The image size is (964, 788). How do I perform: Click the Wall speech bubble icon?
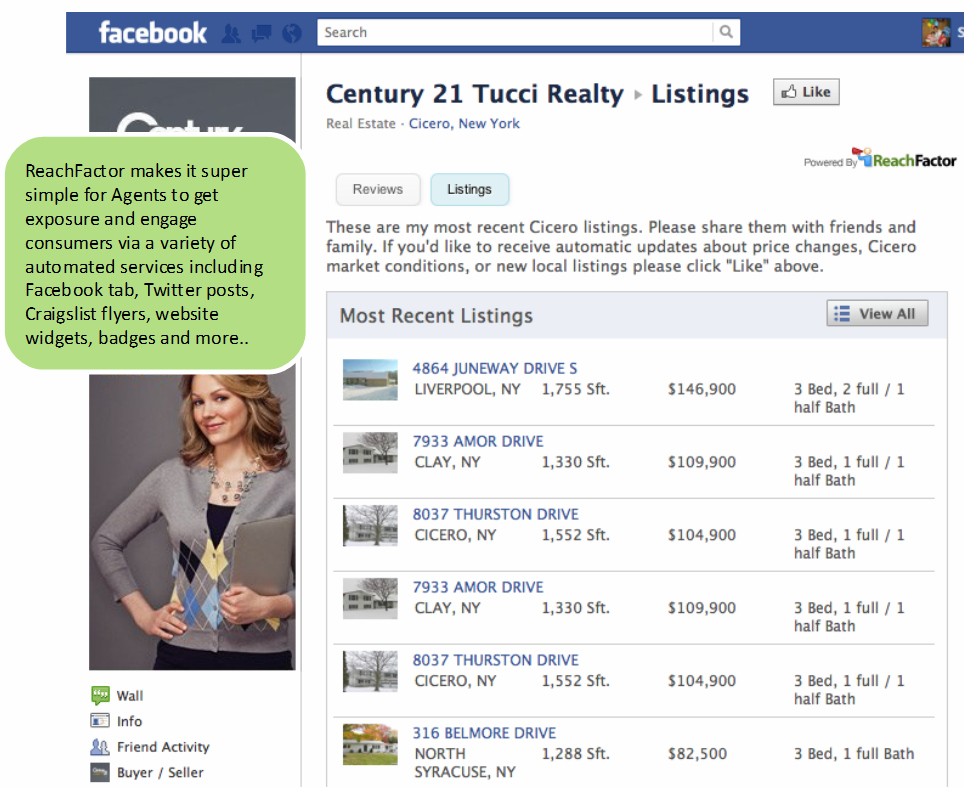100,695
